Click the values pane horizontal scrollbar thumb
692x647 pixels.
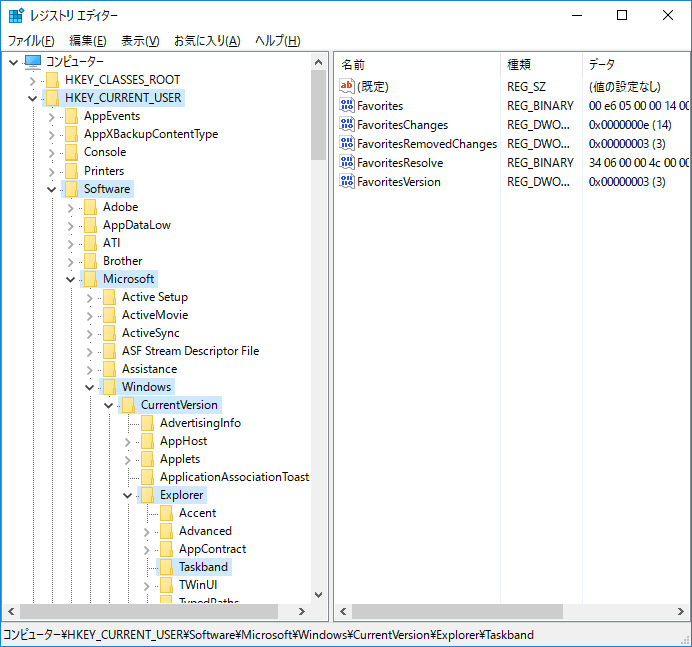click(x=457, y=612)
